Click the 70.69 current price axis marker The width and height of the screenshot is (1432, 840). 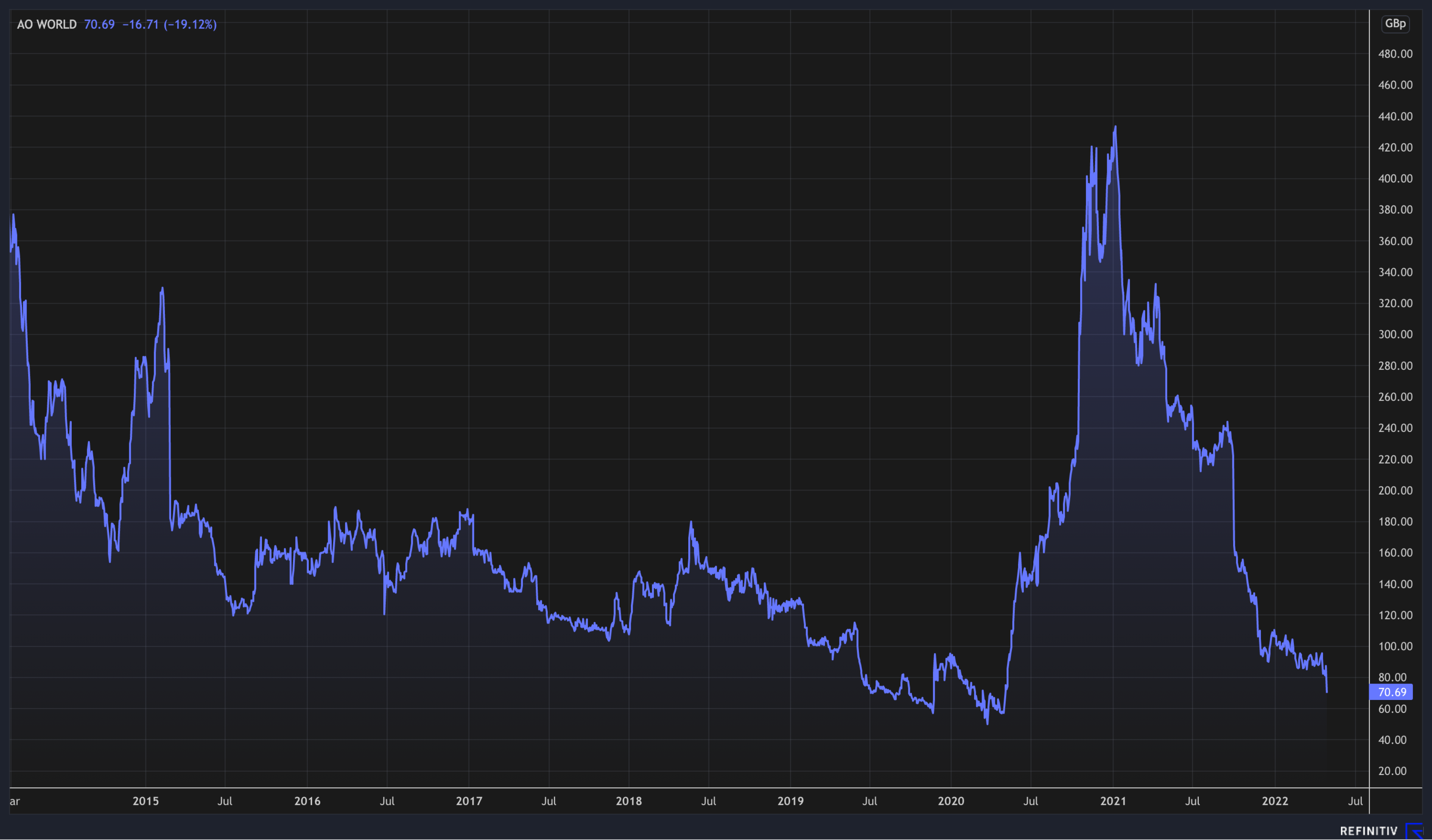tap(1392, 692)
